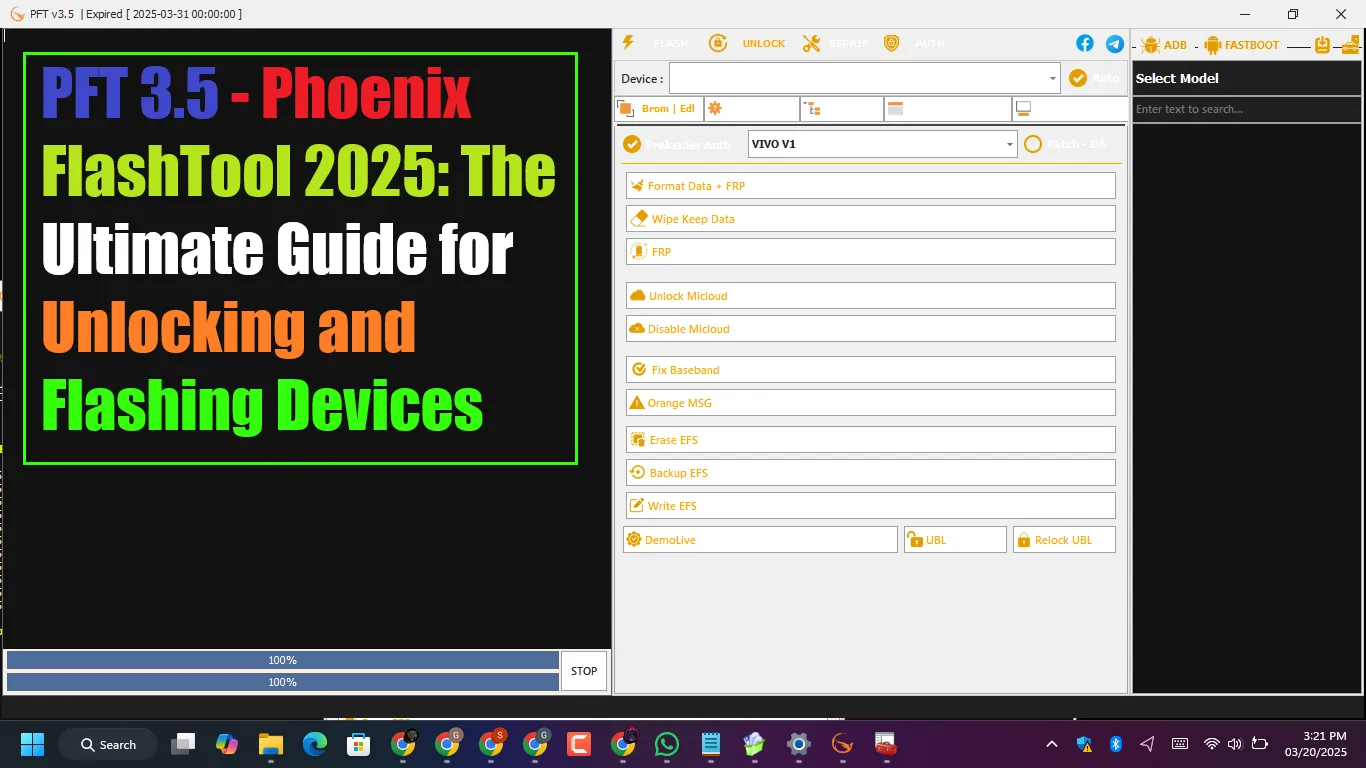1366x768 pixels.
Task: Open the tree-structure icon sub-tab
Action: [x=842, y=108]
